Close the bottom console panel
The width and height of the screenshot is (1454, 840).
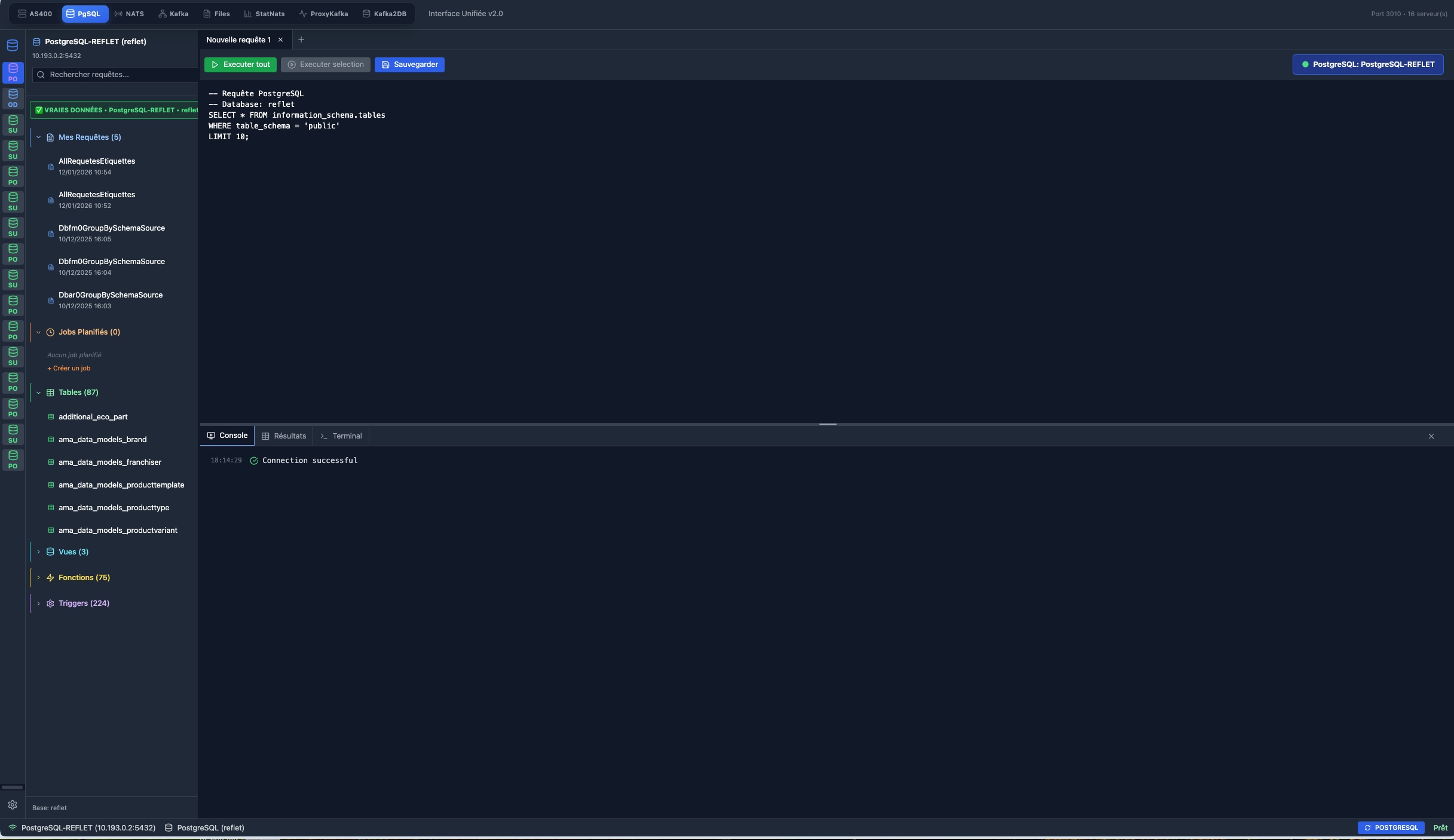pos(1431,436)
